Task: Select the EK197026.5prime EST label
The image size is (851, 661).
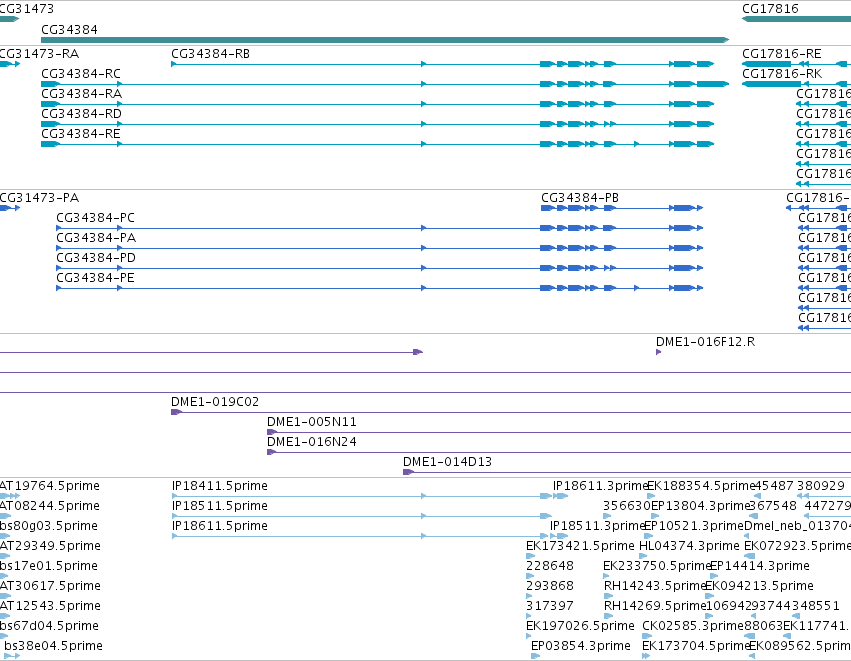Action: pyautogui.click(x=580, y=626)
